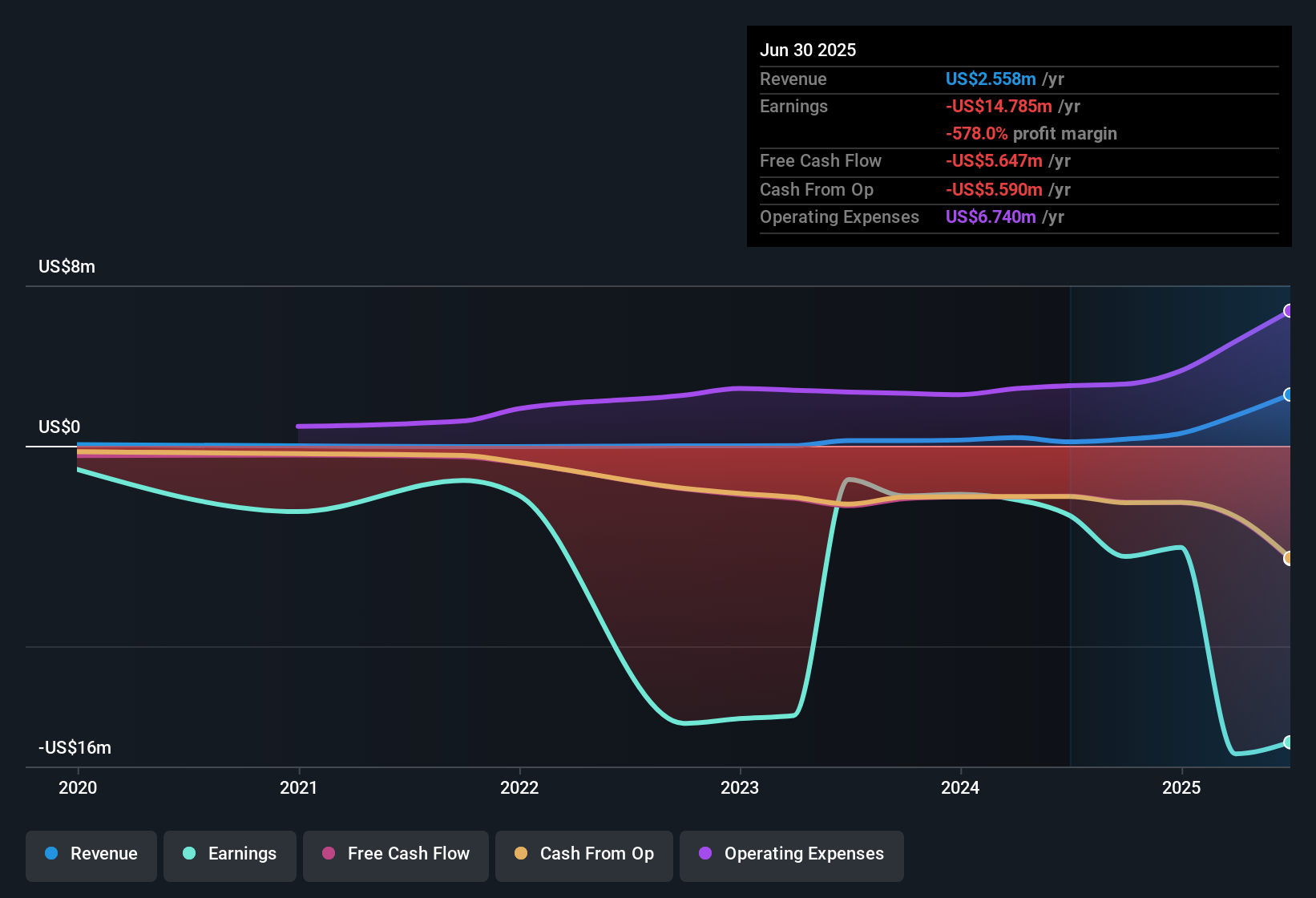Click the -US$5.590m cash from op value
Viewport: 1316px width, 898px height.
click(x=994, y=190)
